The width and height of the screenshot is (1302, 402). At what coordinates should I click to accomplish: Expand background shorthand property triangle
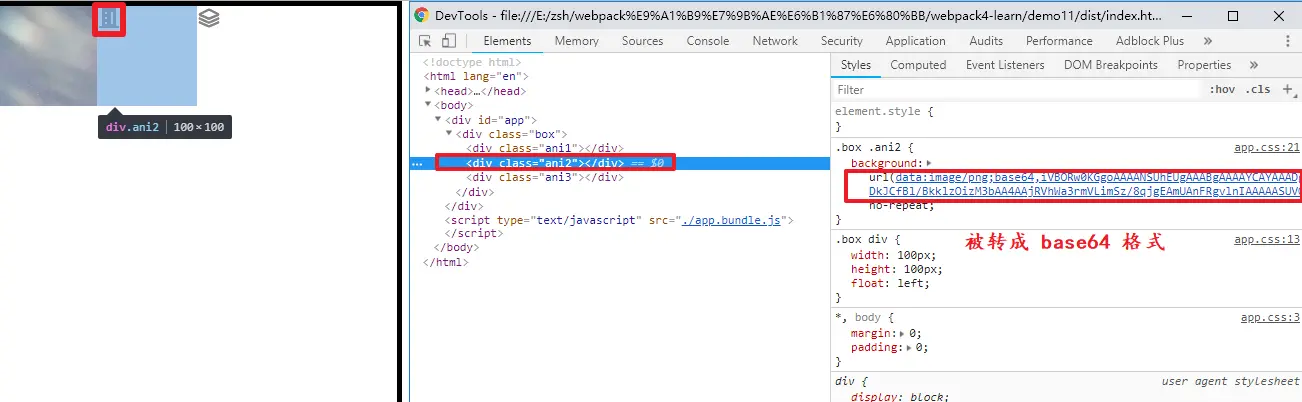929,163
